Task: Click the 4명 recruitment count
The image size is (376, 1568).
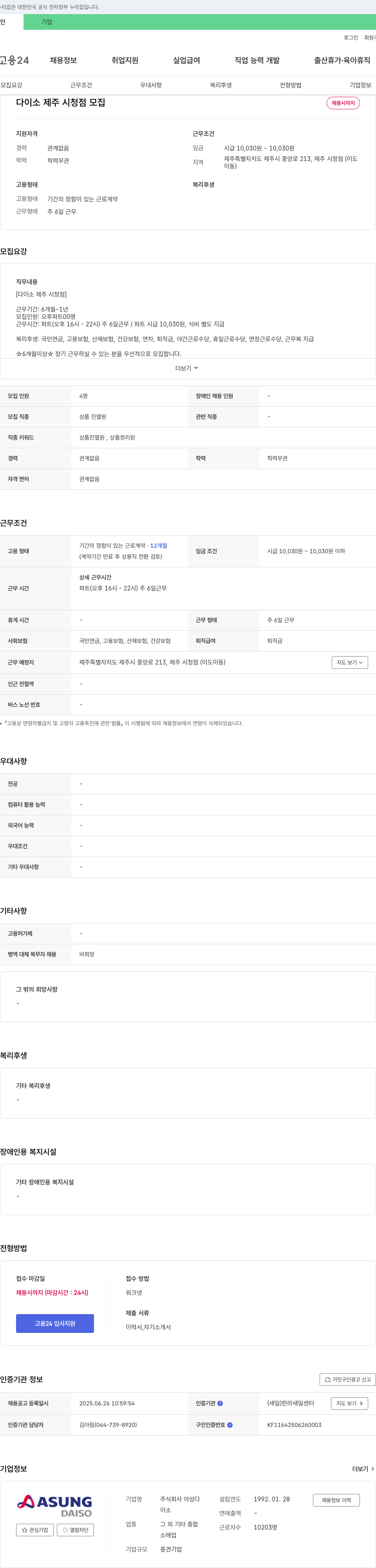Action: click(x=83, y=396)
